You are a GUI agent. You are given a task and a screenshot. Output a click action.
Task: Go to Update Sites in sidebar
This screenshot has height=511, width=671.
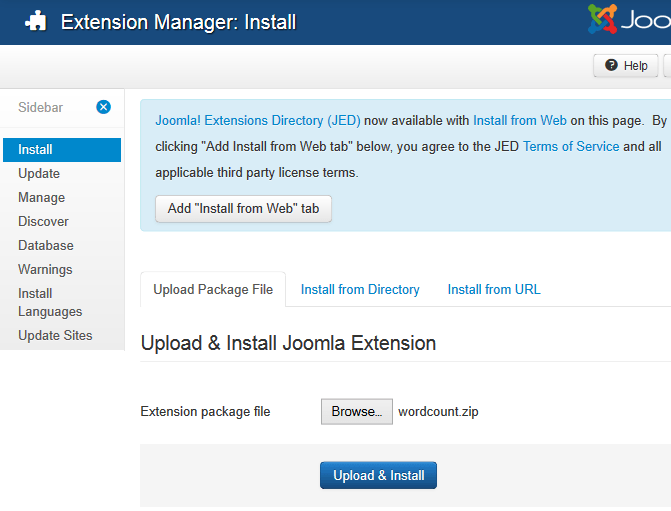click(x=55, y=335)
